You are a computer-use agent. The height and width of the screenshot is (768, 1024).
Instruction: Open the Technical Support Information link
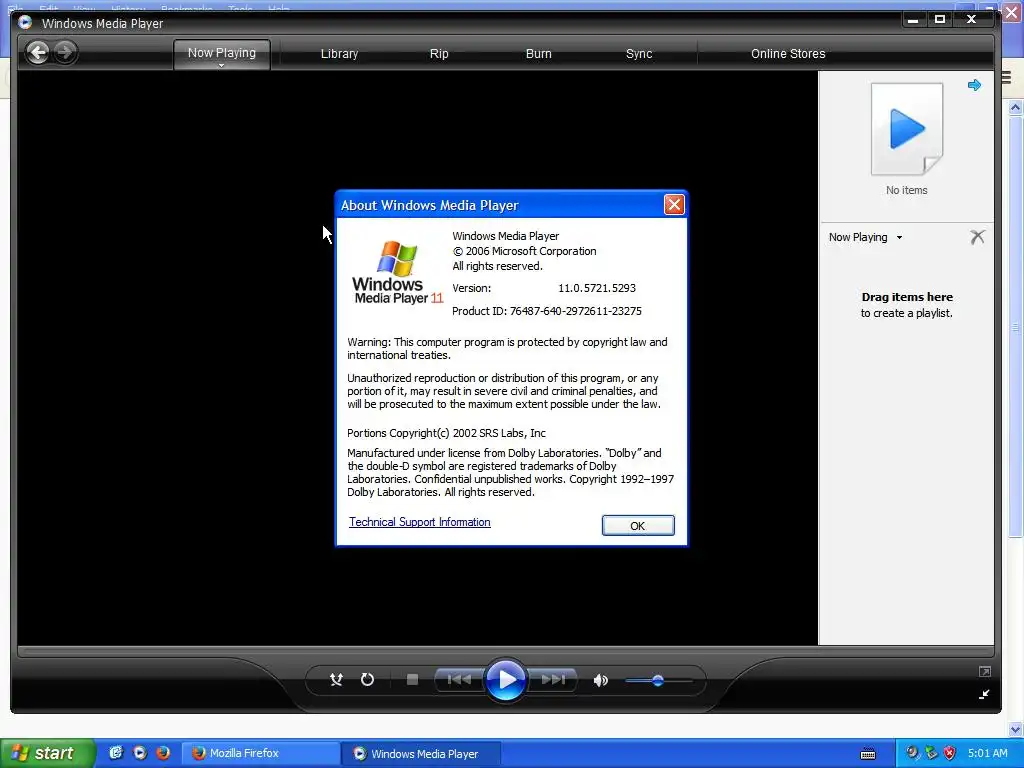pyautogui.click(x=419, y=522)
